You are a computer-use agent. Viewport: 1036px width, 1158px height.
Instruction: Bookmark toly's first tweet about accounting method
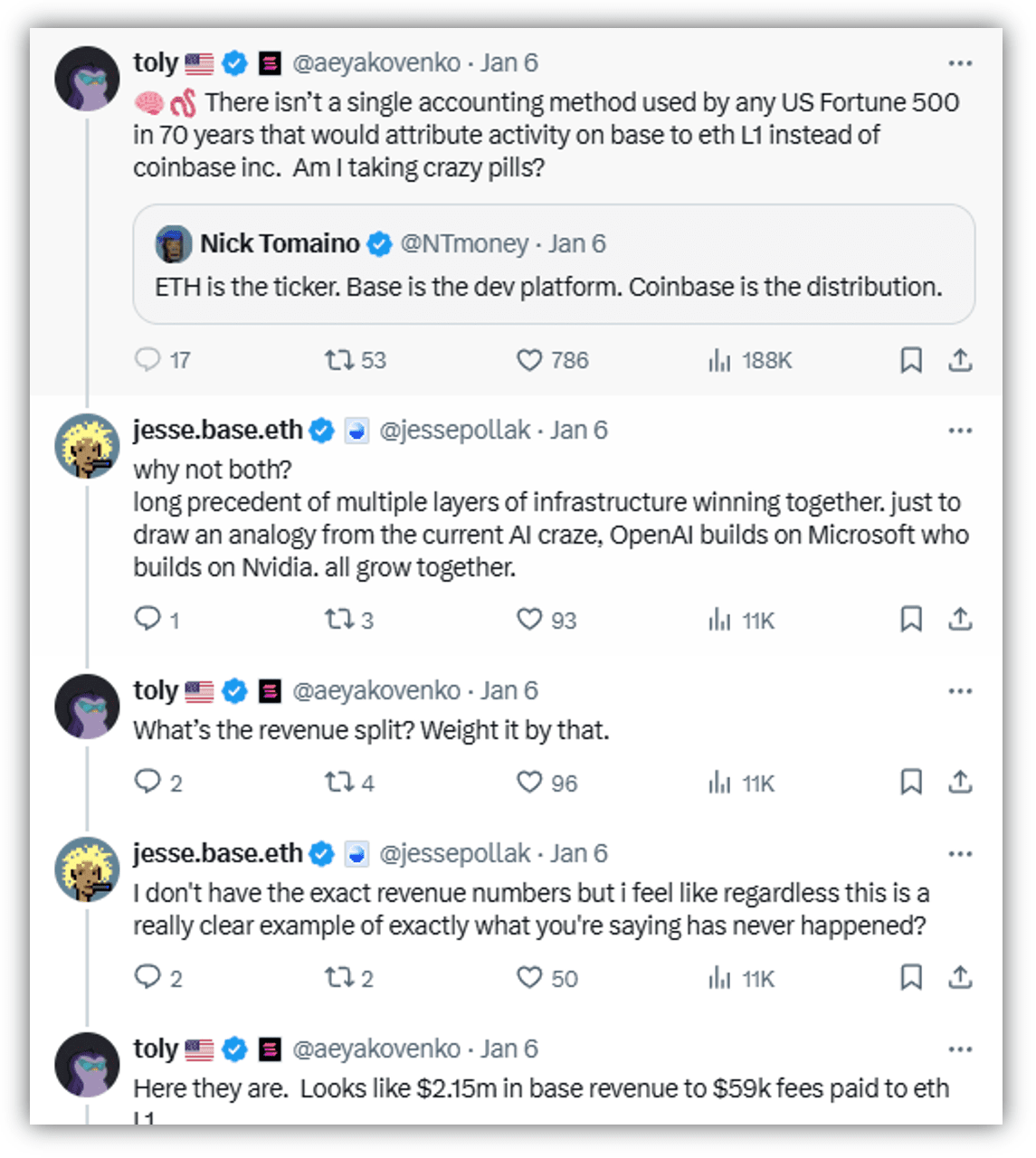point(910,360)
